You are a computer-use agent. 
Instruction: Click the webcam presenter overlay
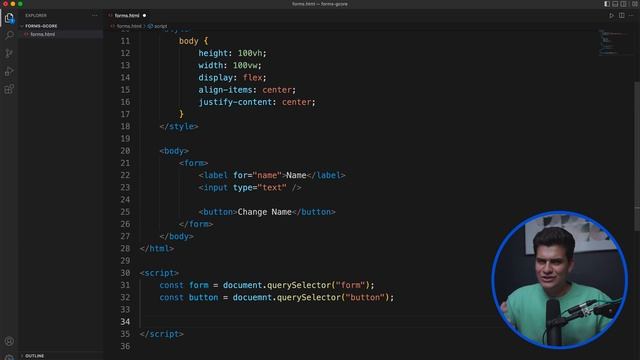coord(559,280)
